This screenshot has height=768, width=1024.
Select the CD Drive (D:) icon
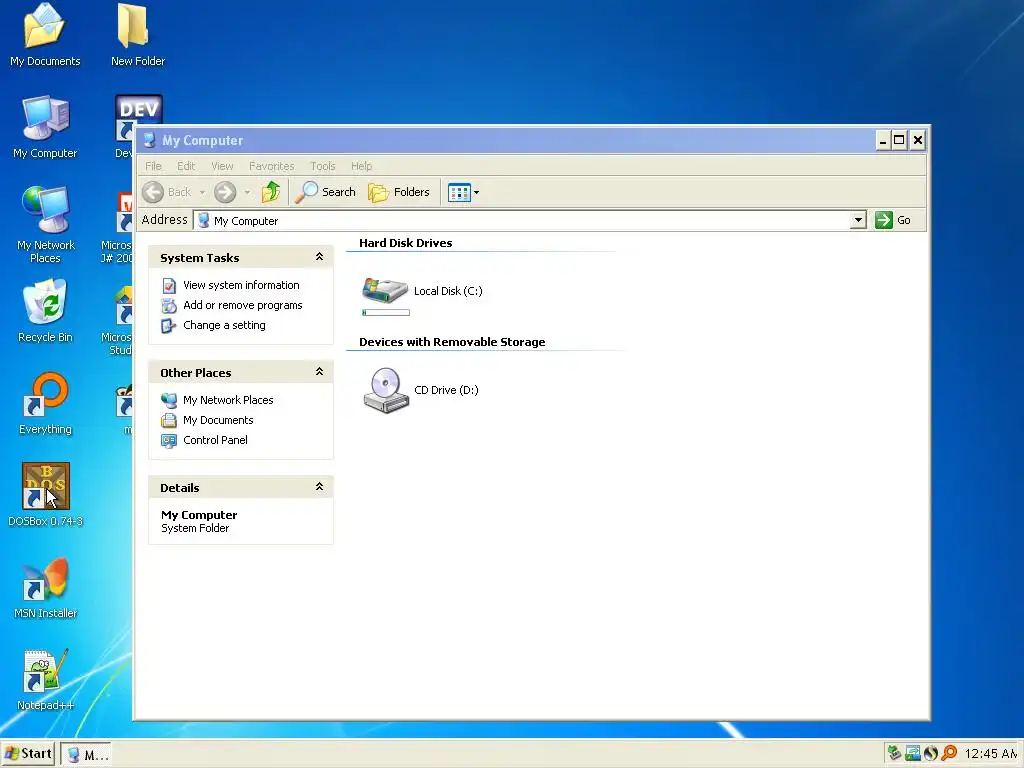pos(386,390)
